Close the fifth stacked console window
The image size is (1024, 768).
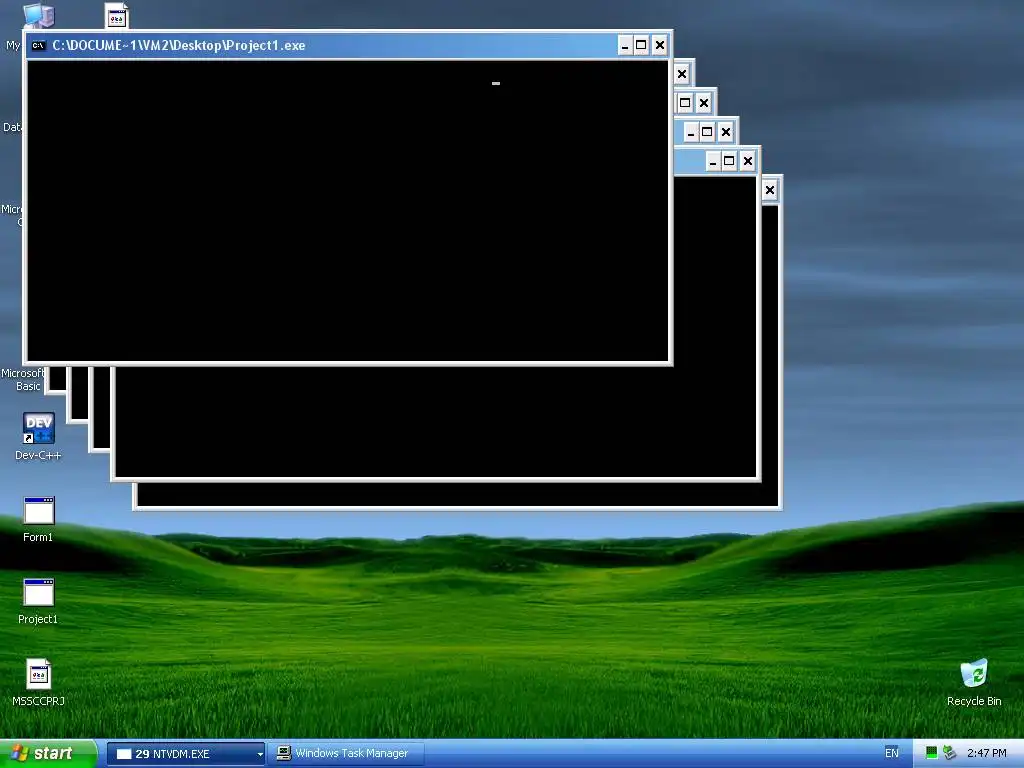tap(748, 161)
